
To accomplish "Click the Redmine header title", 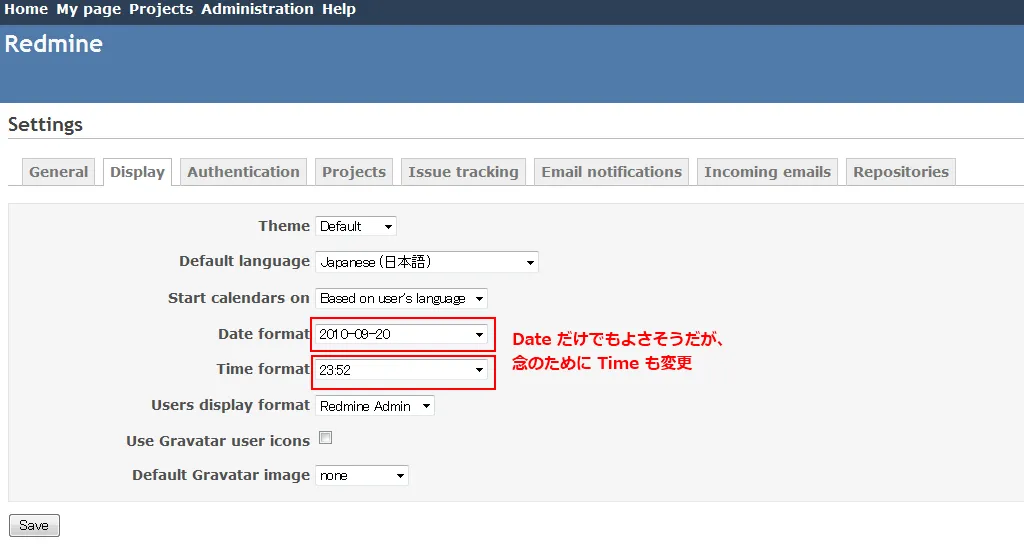I will click(54, 44).
